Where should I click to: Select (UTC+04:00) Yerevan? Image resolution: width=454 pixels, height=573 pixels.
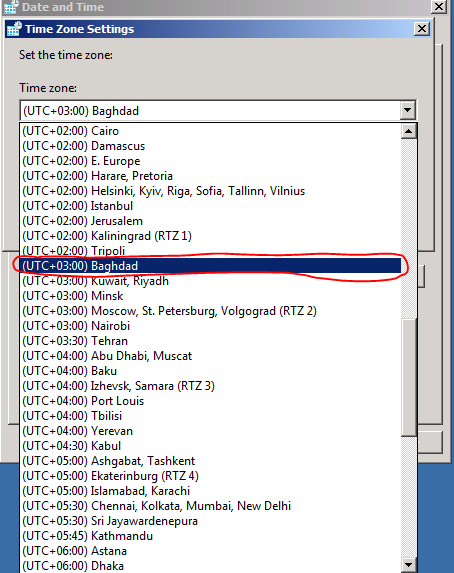[211, 430]
